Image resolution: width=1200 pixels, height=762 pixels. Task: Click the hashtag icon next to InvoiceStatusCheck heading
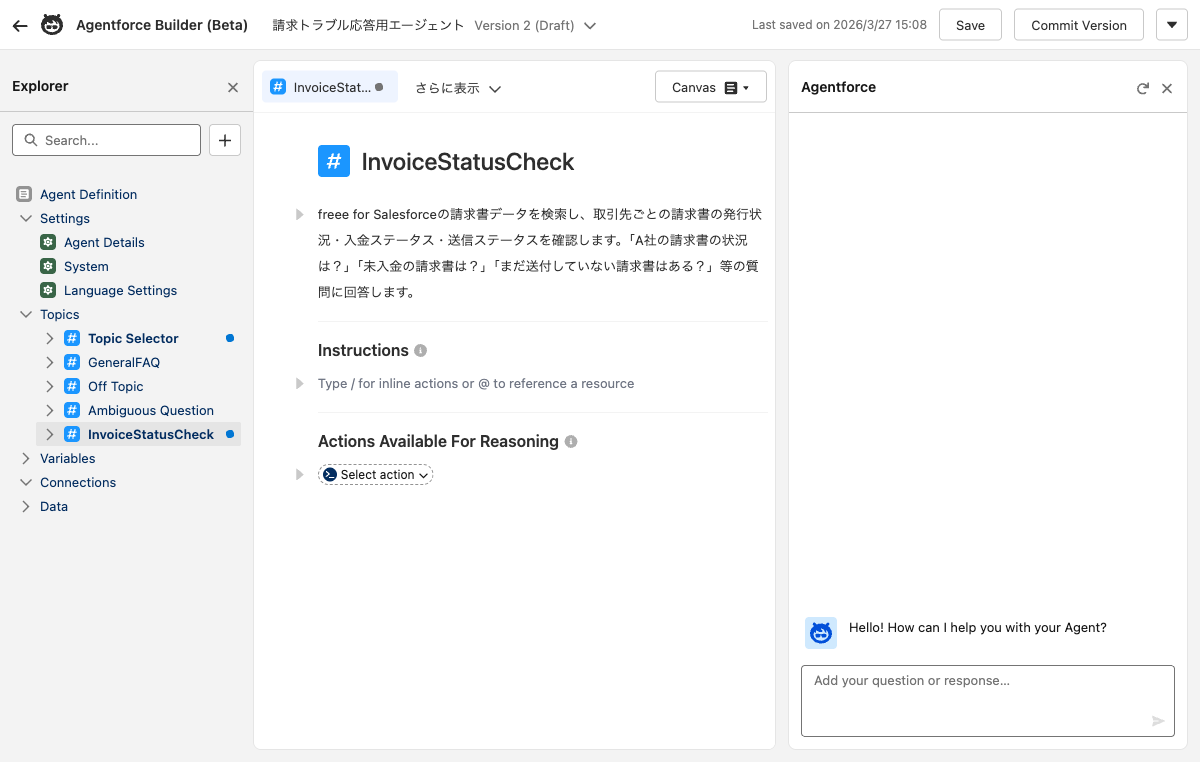pyautogui.click(x=334, y=161)
